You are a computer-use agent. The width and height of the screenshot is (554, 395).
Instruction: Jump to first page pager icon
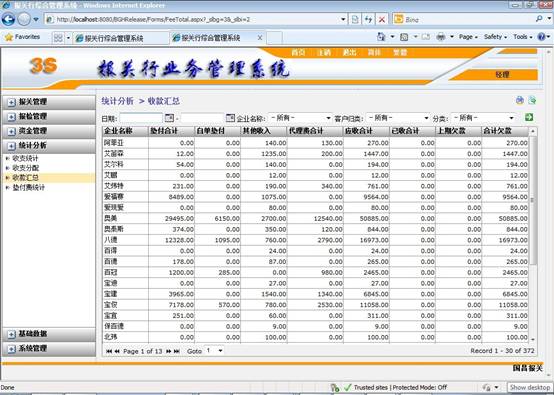pos(109,351)
